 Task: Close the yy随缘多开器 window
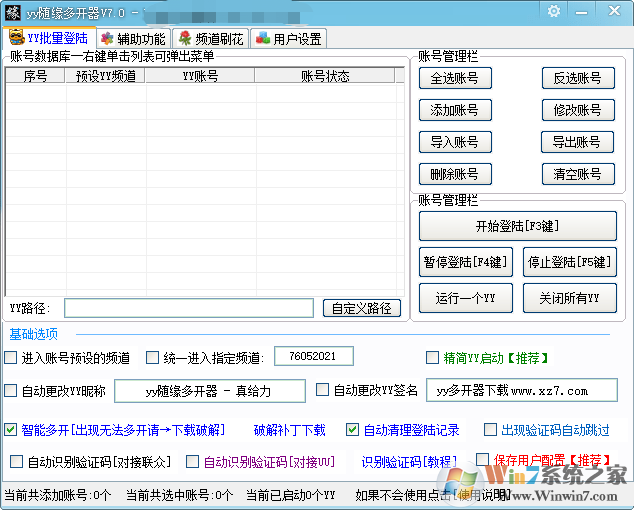(x=612, y=11)
